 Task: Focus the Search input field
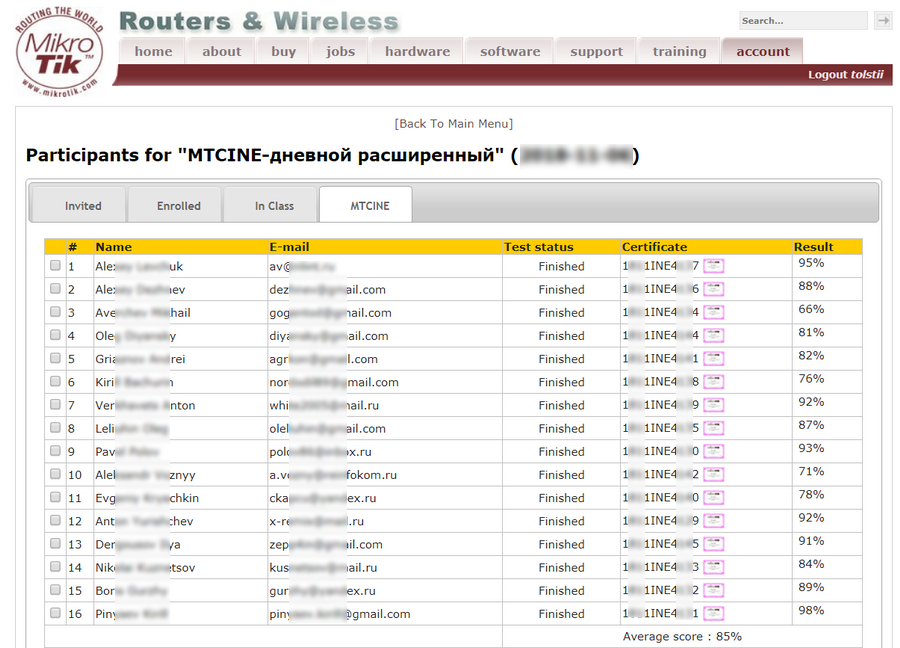[x=803, y=21]
